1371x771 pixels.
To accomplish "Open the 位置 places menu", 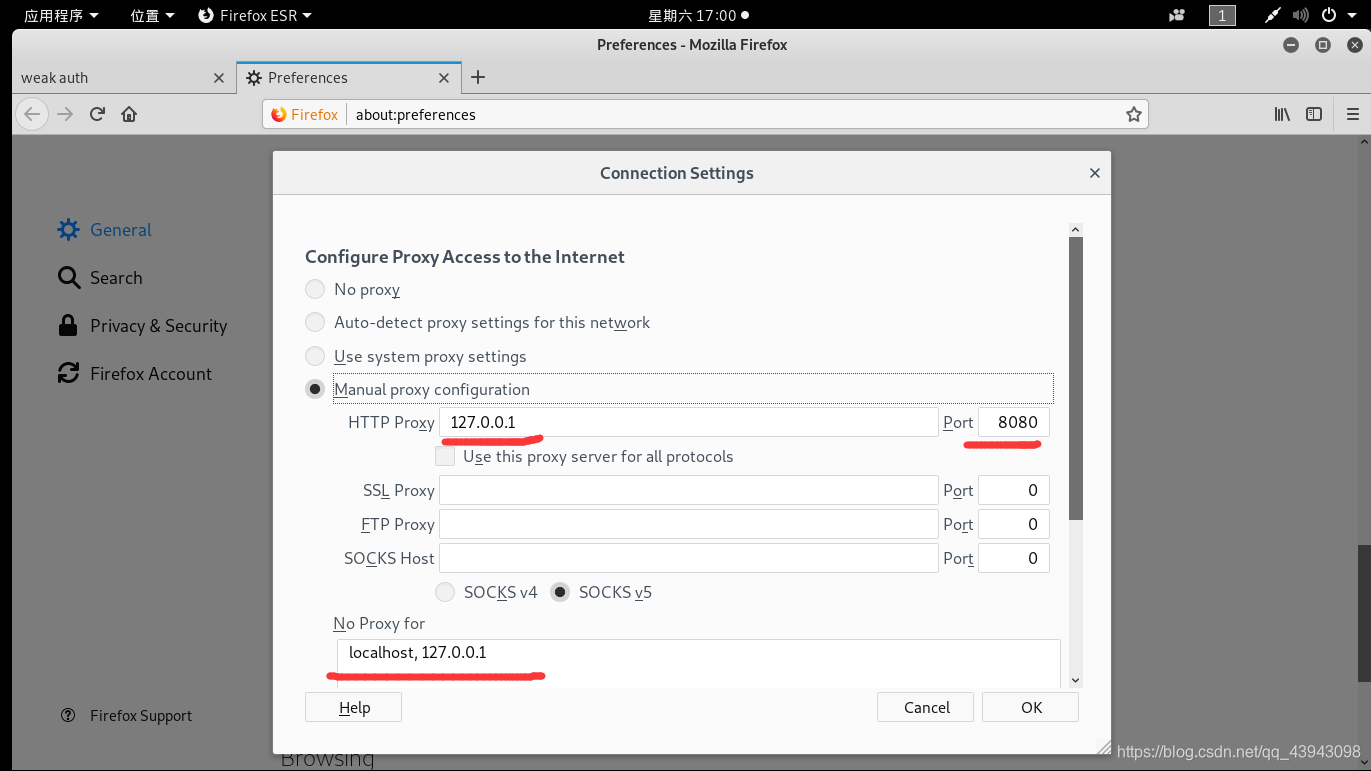I will click(152, 15).
